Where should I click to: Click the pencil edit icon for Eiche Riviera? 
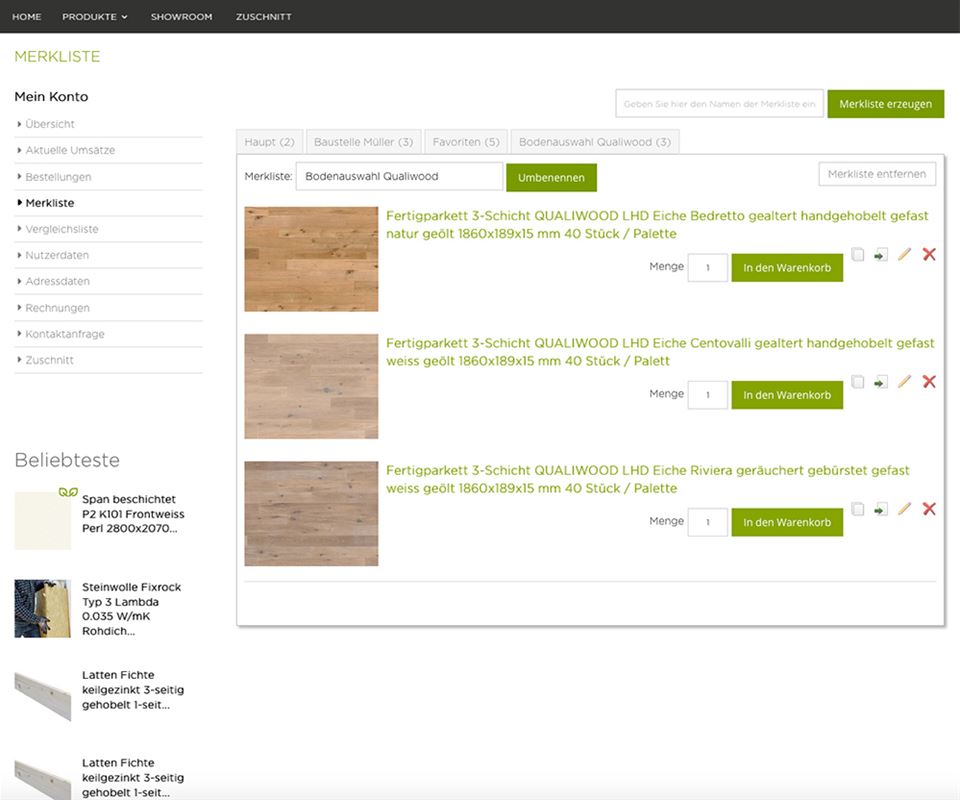point(904,509)
